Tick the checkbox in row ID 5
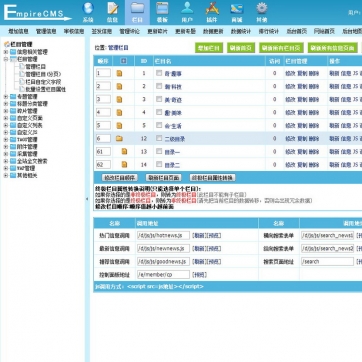This screenshot has width=362, height=362. (159, 125)
